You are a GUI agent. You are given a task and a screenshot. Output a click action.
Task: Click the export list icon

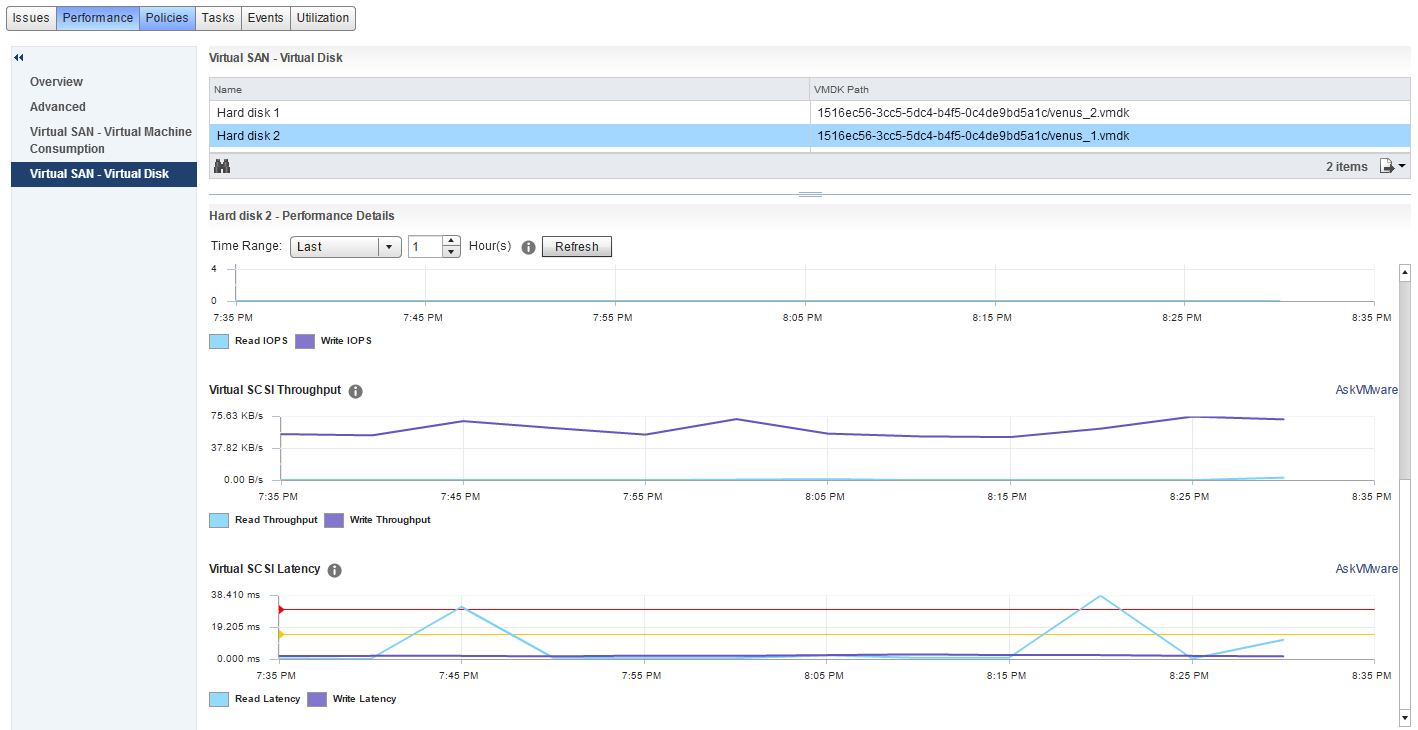(1388, 166)
